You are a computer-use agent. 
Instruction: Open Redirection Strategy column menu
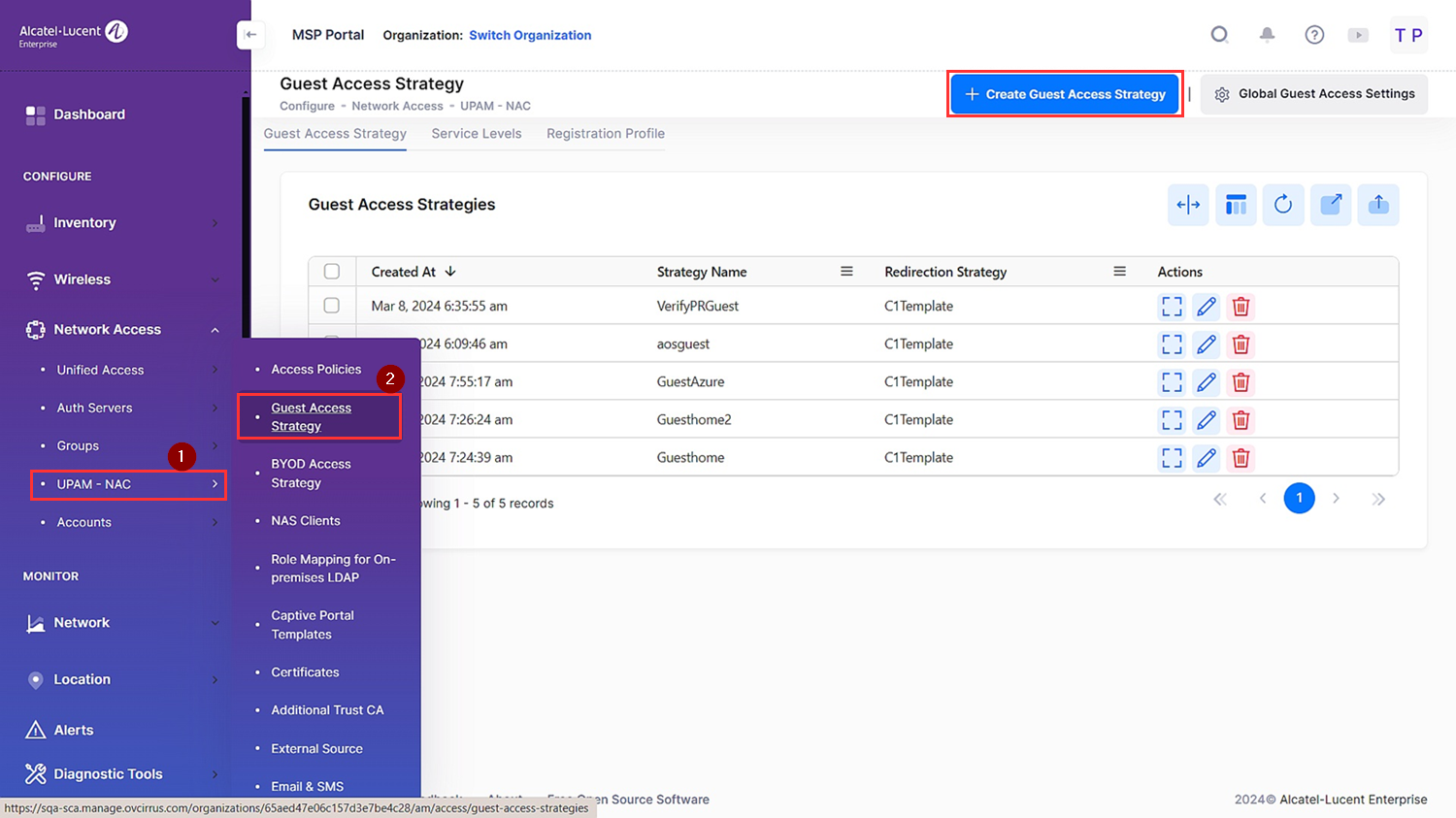(1119, 272)
